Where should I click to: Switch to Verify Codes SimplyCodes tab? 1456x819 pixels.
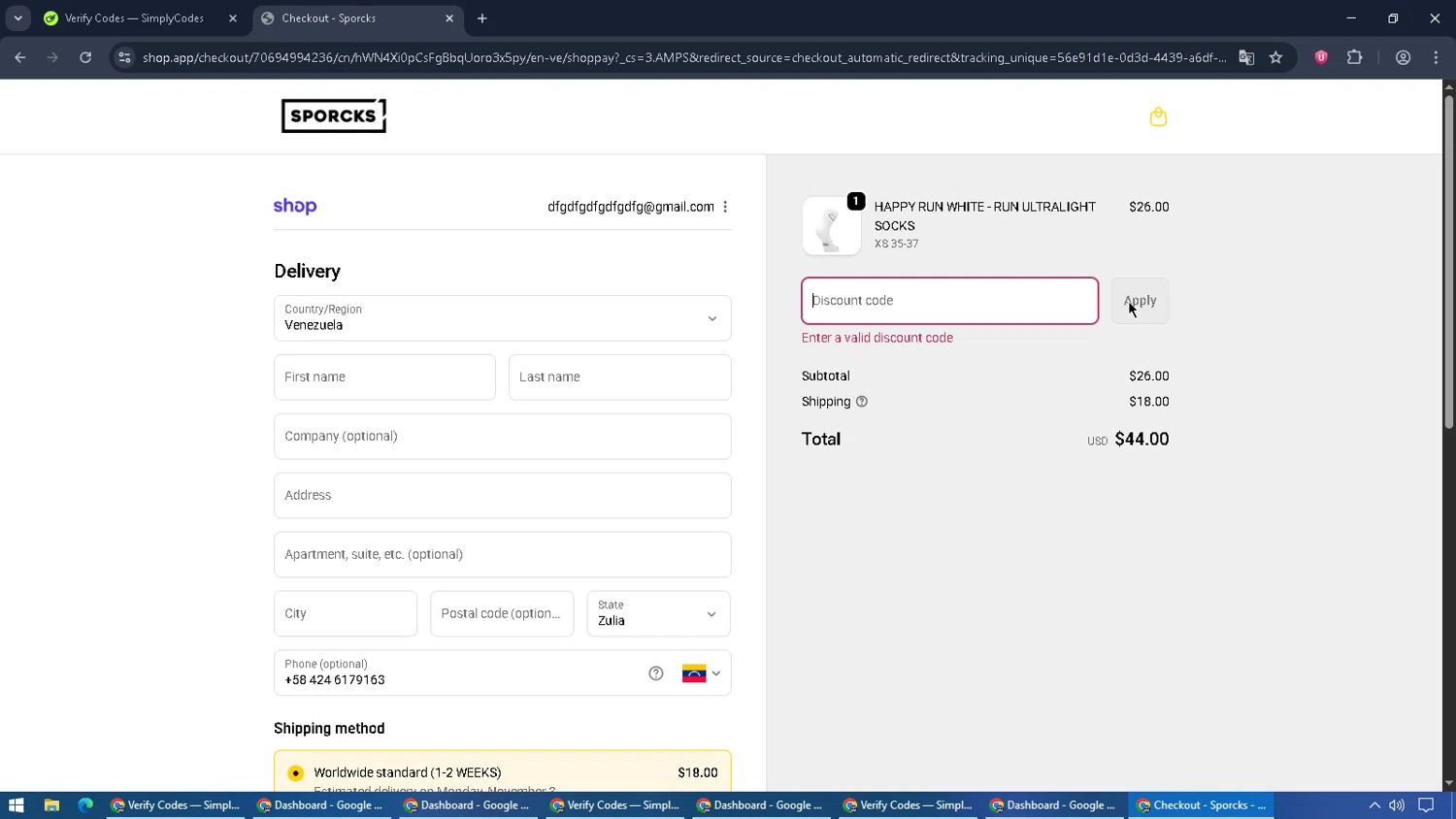click(134, 18)
